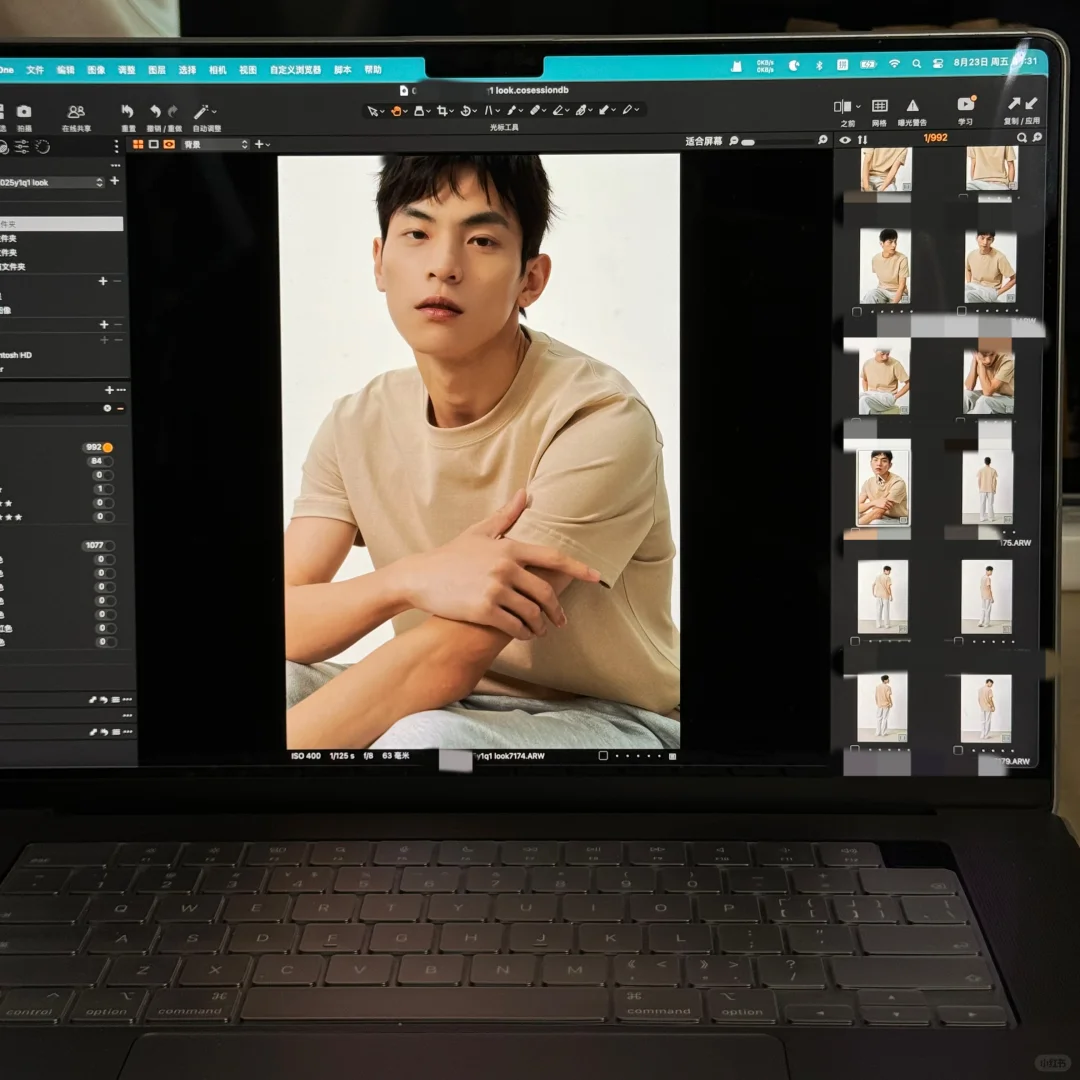Show the 网格 grid overlay

point(880,105)
